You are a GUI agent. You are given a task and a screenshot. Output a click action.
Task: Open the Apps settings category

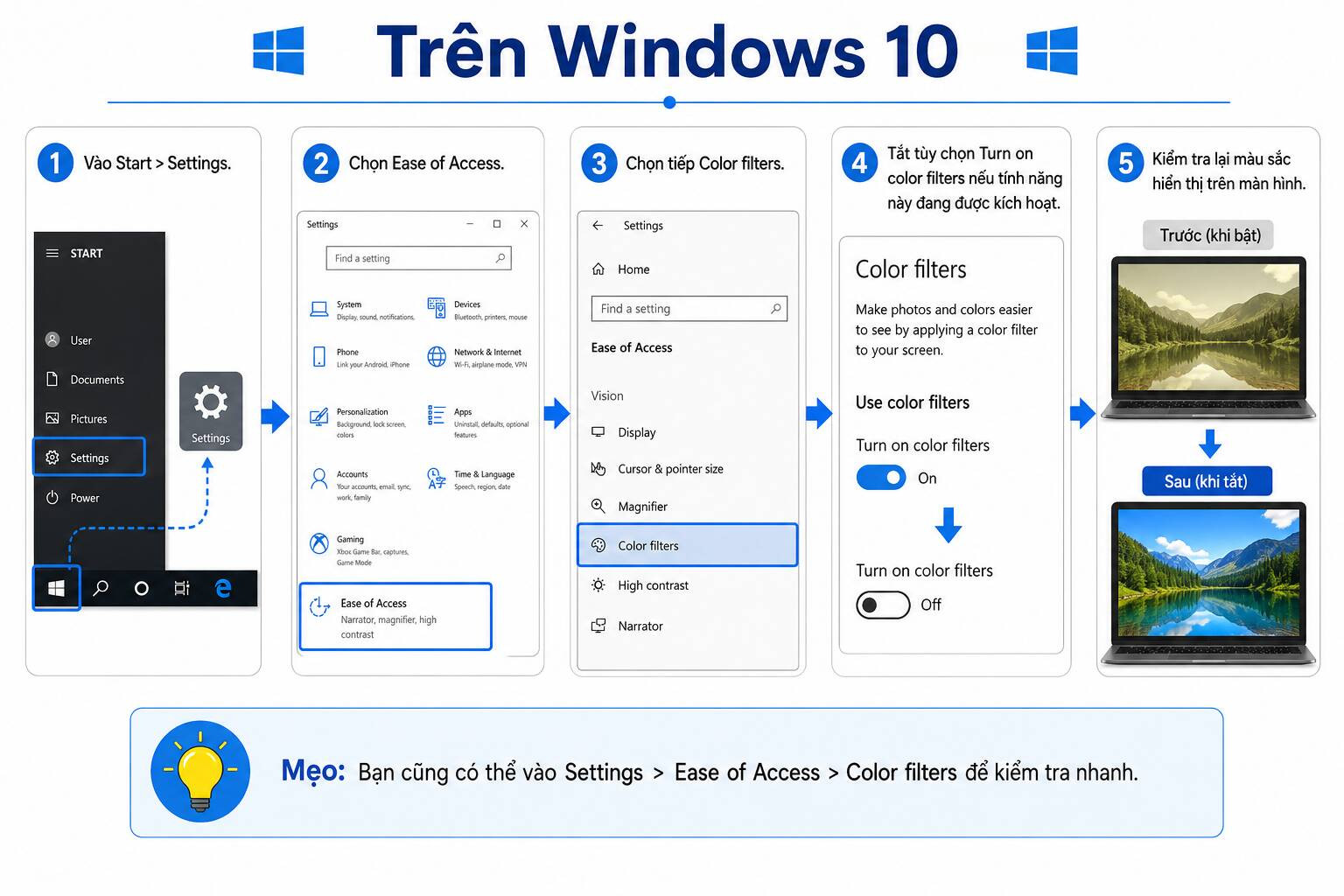pos(478,423)
